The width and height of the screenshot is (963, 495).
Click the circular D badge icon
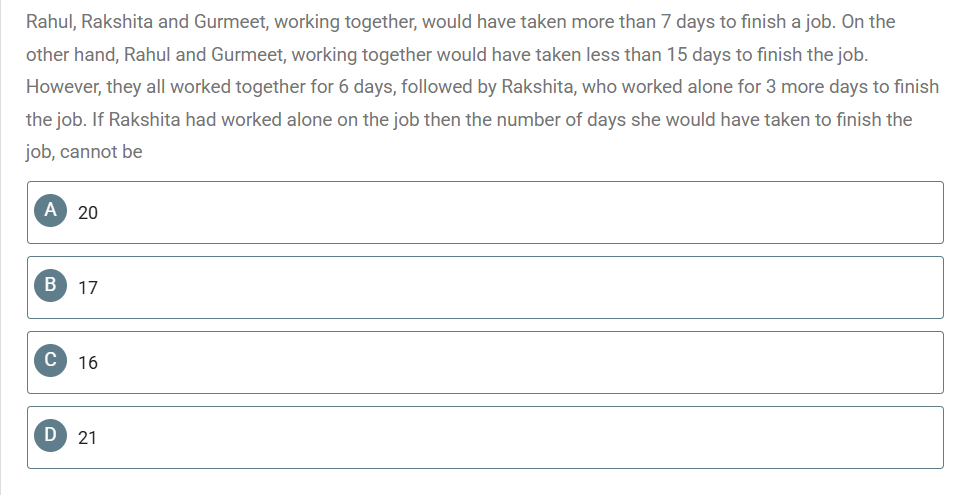[50, 435]
